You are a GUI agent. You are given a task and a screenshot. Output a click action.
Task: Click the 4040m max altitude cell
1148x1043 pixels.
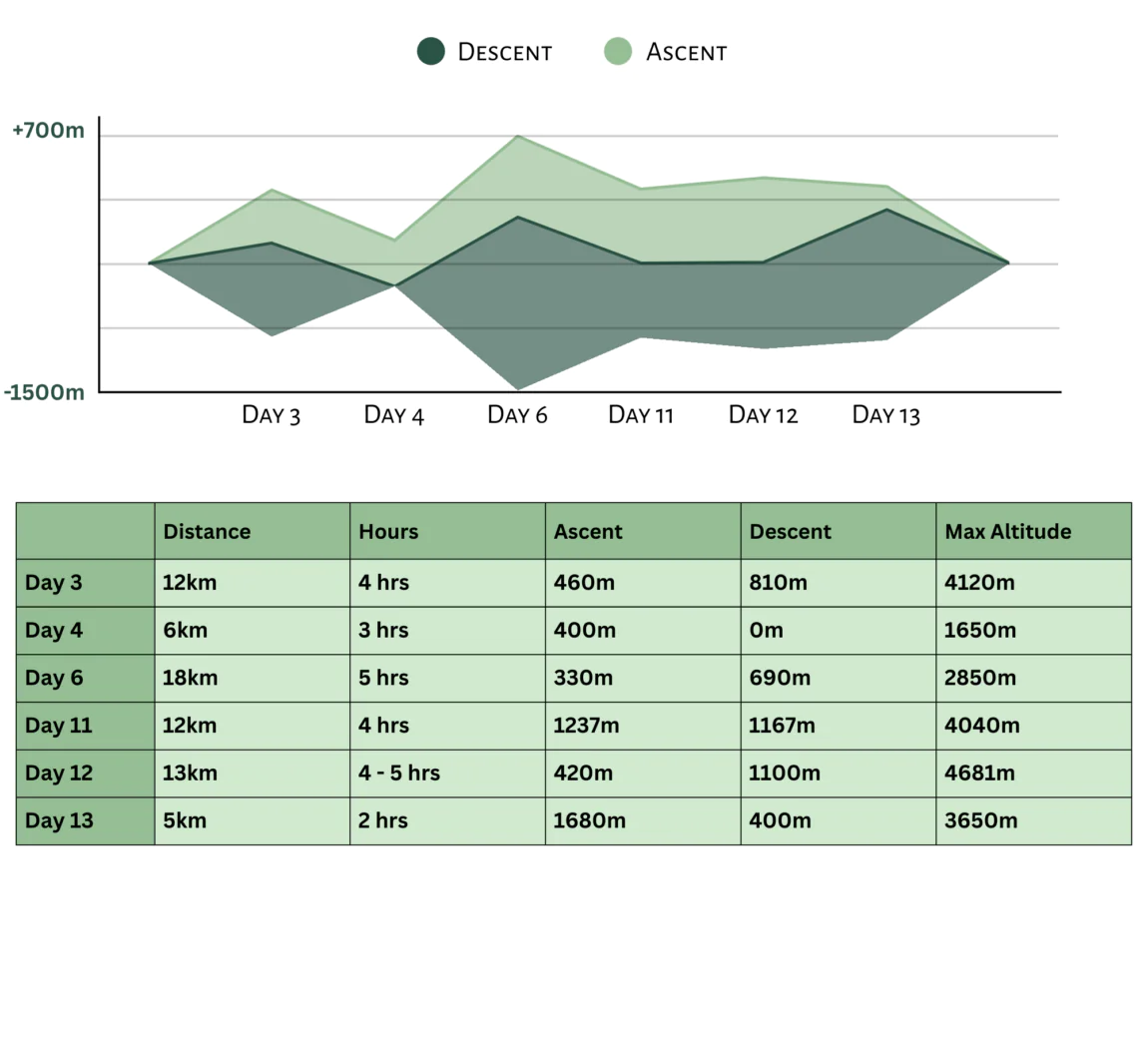tap(1034, 726)
